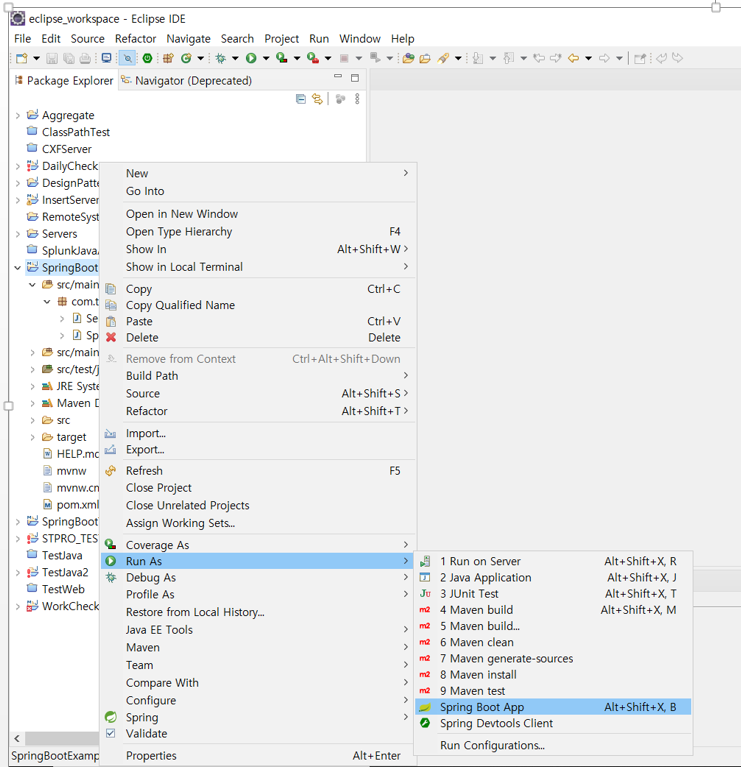
Task: Click the New Java Package toolbar icon
Action: coord(168,58)
